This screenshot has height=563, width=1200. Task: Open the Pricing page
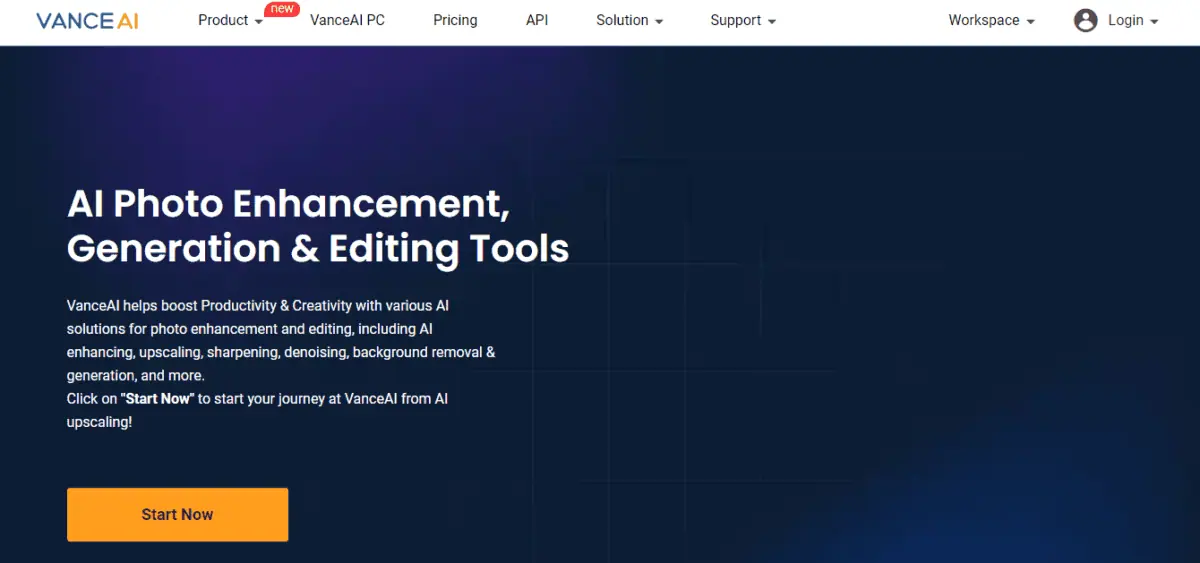tap(455, 20)
